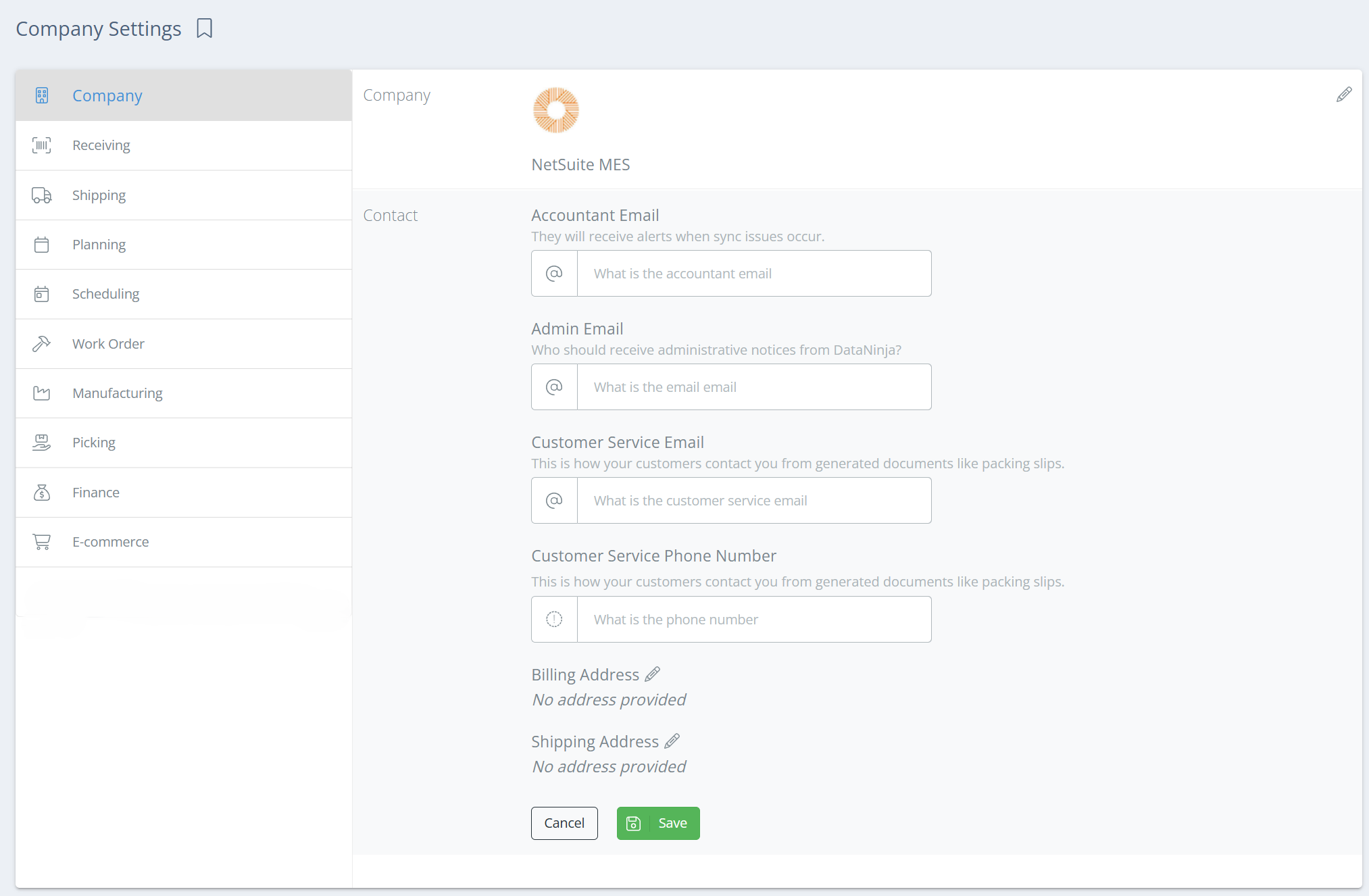Go to the Picking settings tab

pyautogui.click(x=94, y=443)
